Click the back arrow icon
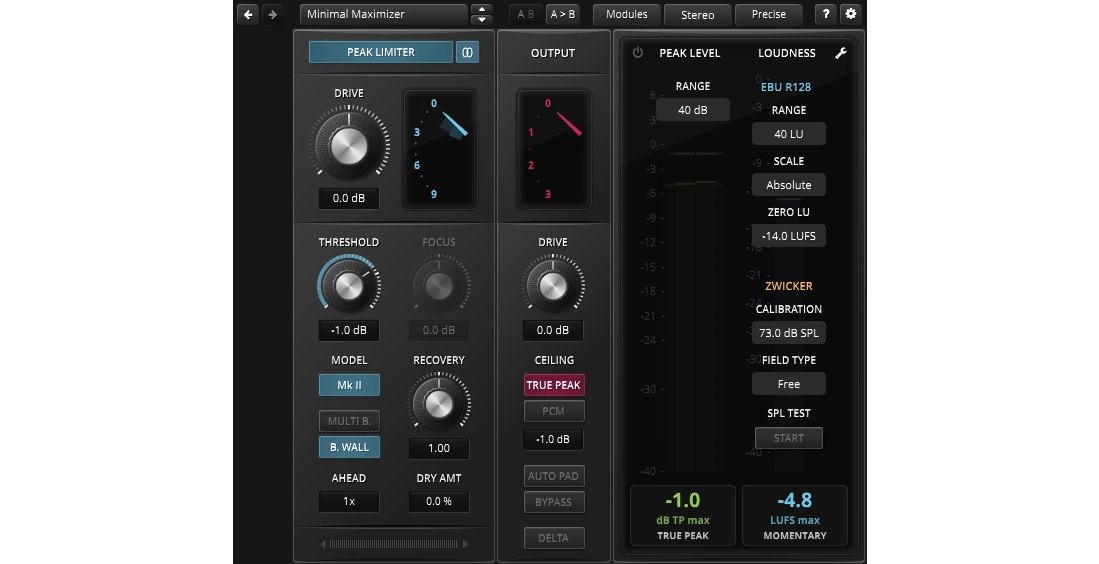 click(248, 14)
